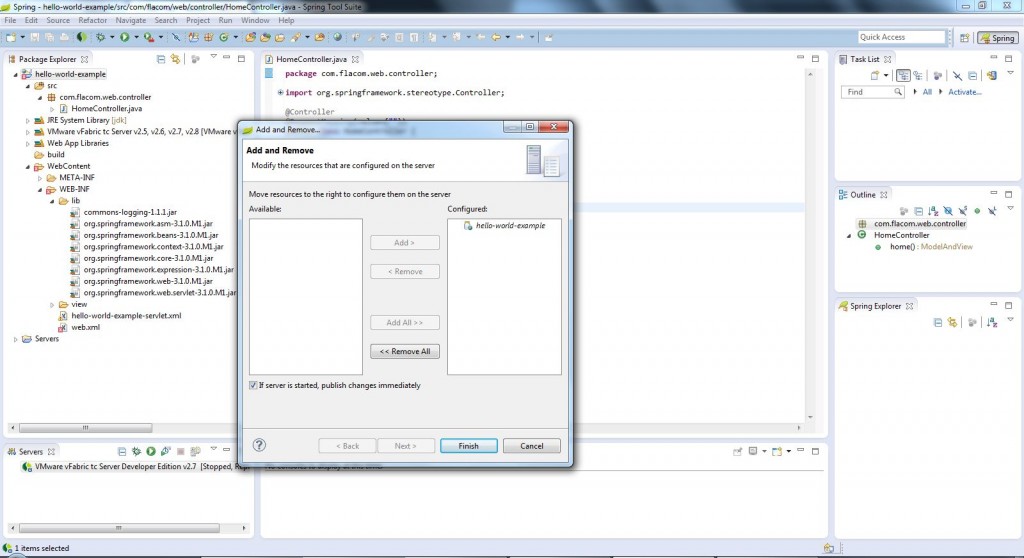Open the File menu

pos(10,20)
